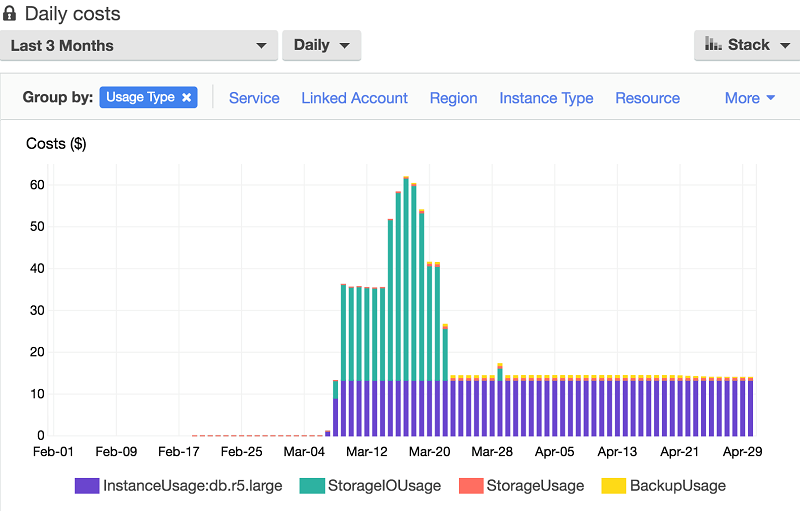Expand the Stack chart style dropdown
Image resolution: width=800 pixels, height=511 pixels.
pos(747,45)
